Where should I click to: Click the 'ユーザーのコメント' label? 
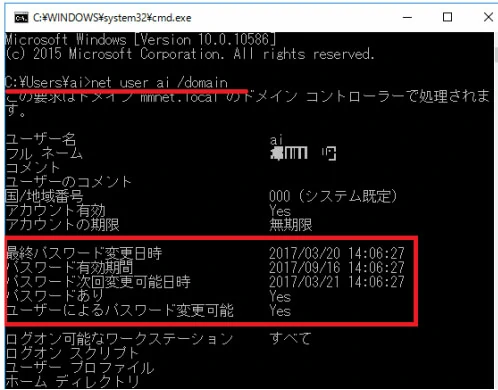click(x=69, y=182)
